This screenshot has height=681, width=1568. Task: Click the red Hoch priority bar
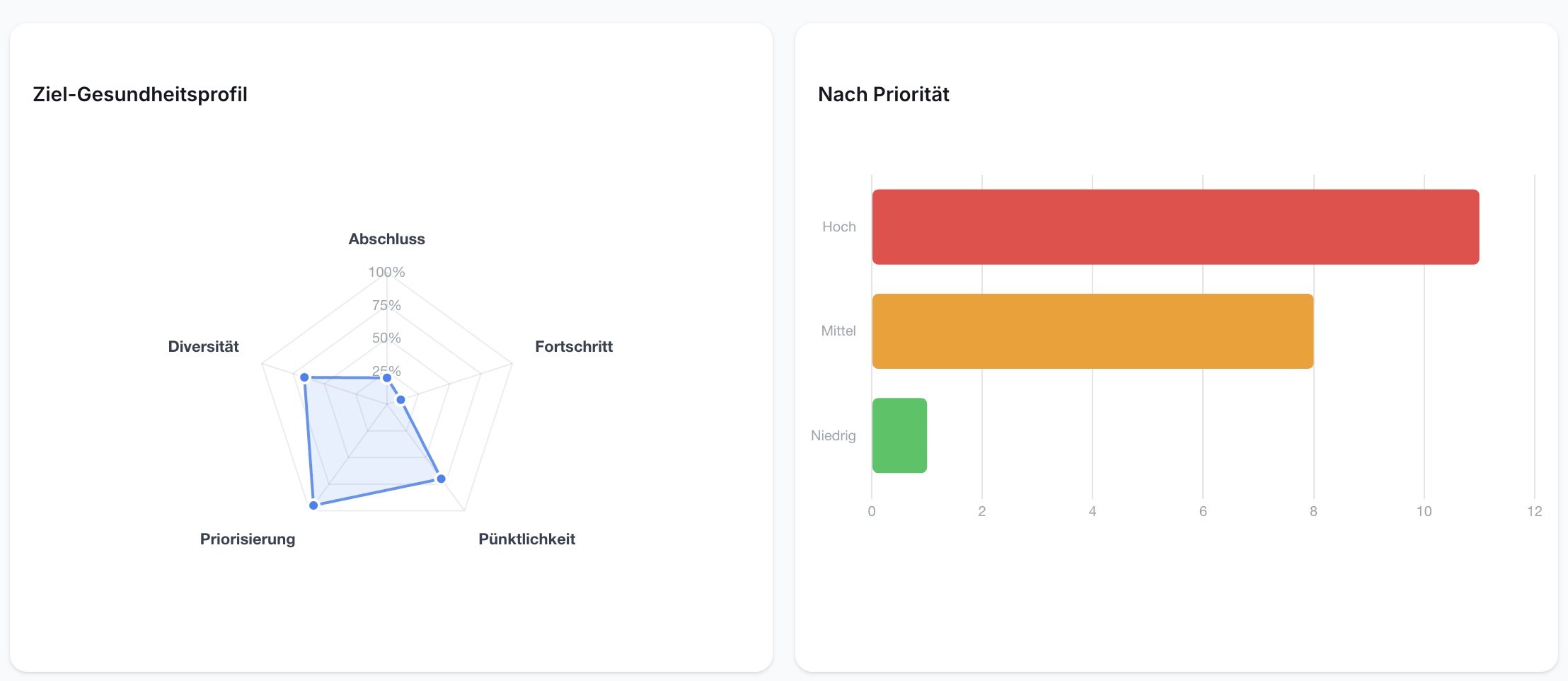point(1175,227)
